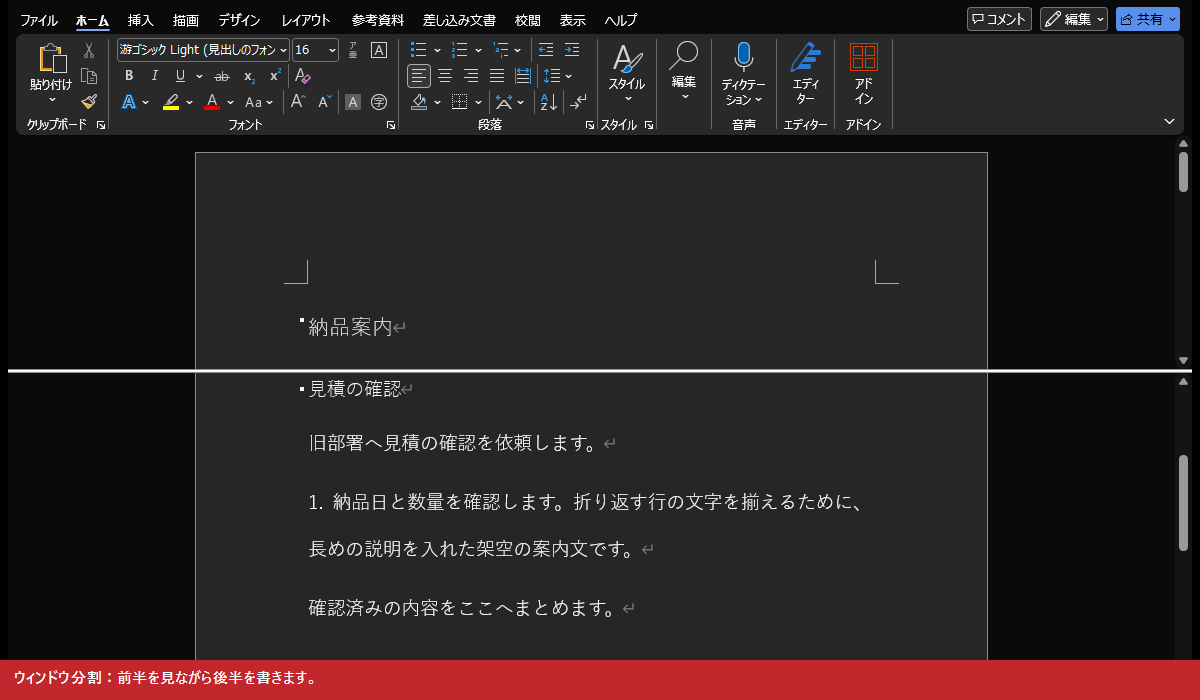
Task: Increase paragraph indent
Action: pos(571,50)
